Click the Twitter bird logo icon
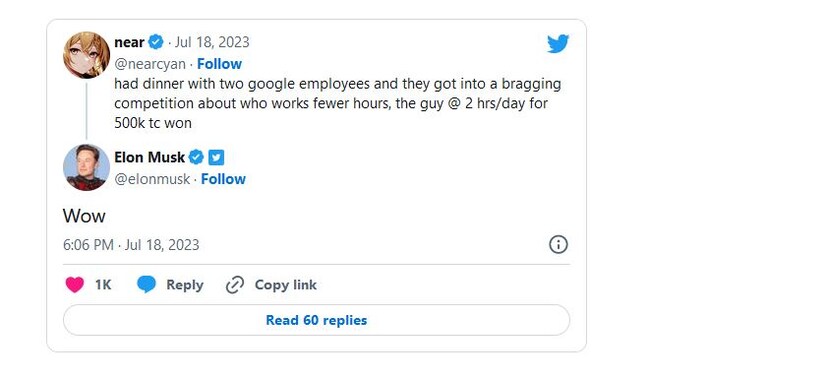 tap(558, 44)
